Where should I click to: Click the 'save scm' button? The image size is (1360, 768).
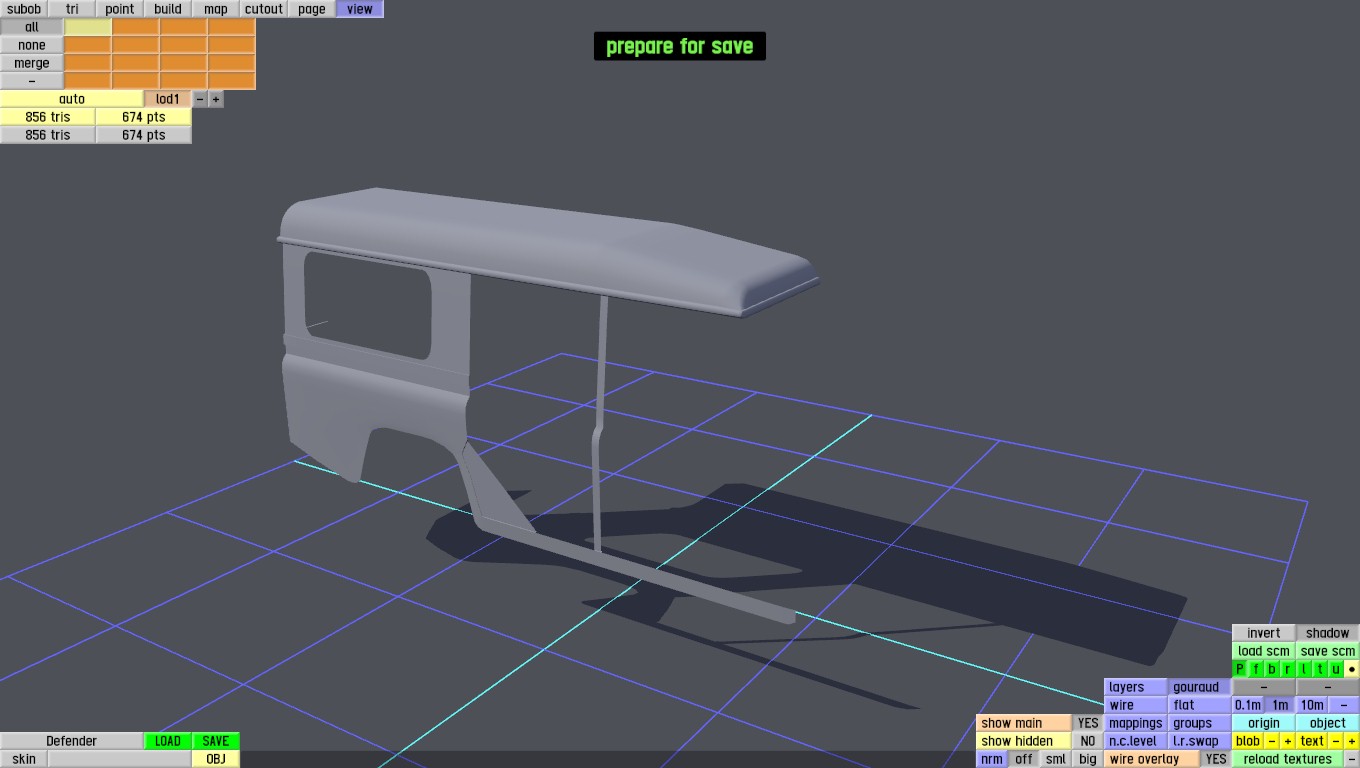click(x=1328, y=651)
